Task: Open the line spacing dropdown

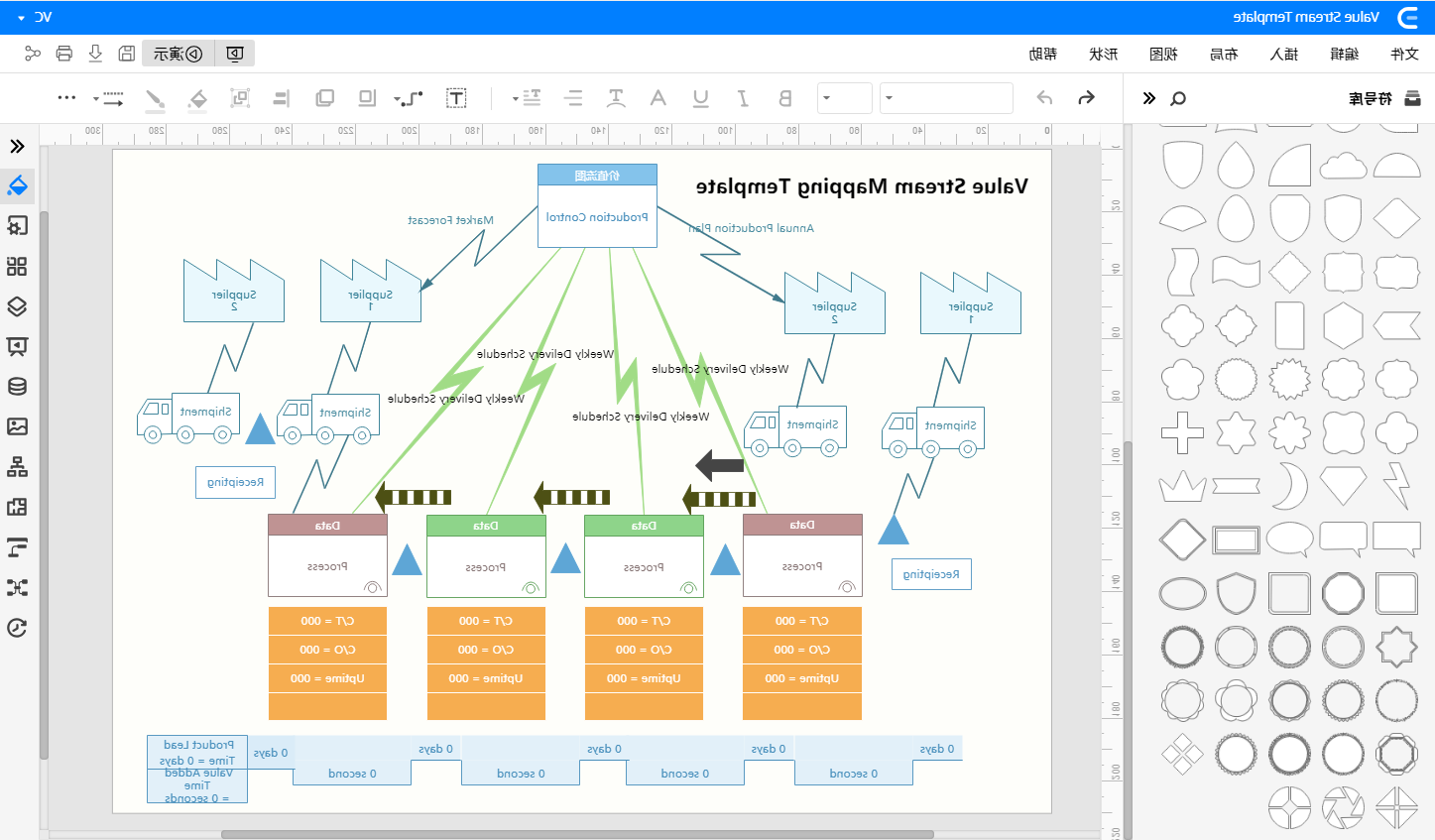Action: (528, 97)
